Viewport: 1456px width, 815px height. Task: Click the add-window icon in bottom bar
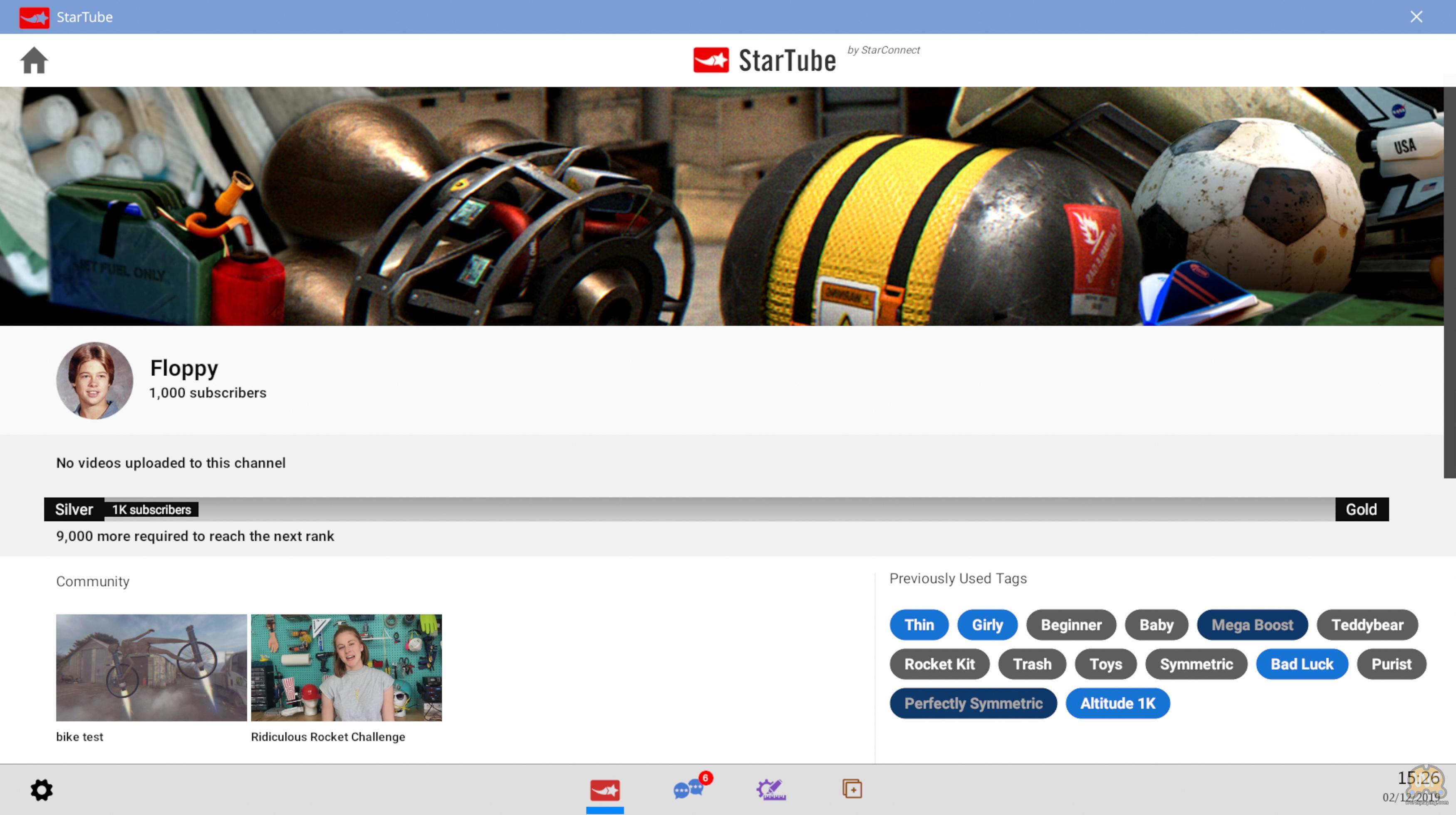click(x=852, y=788)
